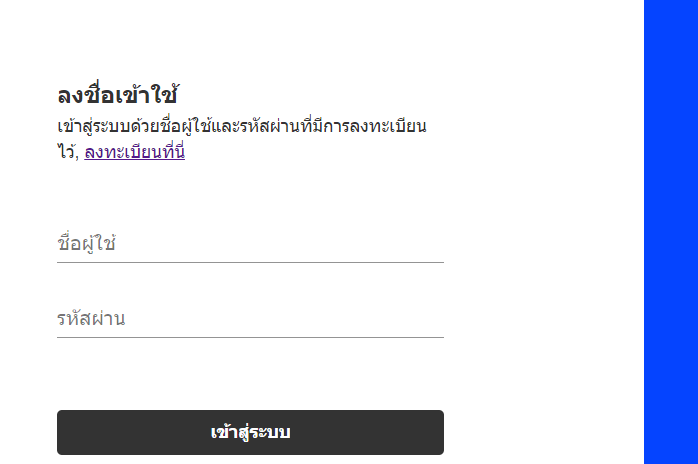This screenshot has width=698, height=464.
Task: Click the ชื่อผู้ใช้ username input field
Action: (250, 243)
